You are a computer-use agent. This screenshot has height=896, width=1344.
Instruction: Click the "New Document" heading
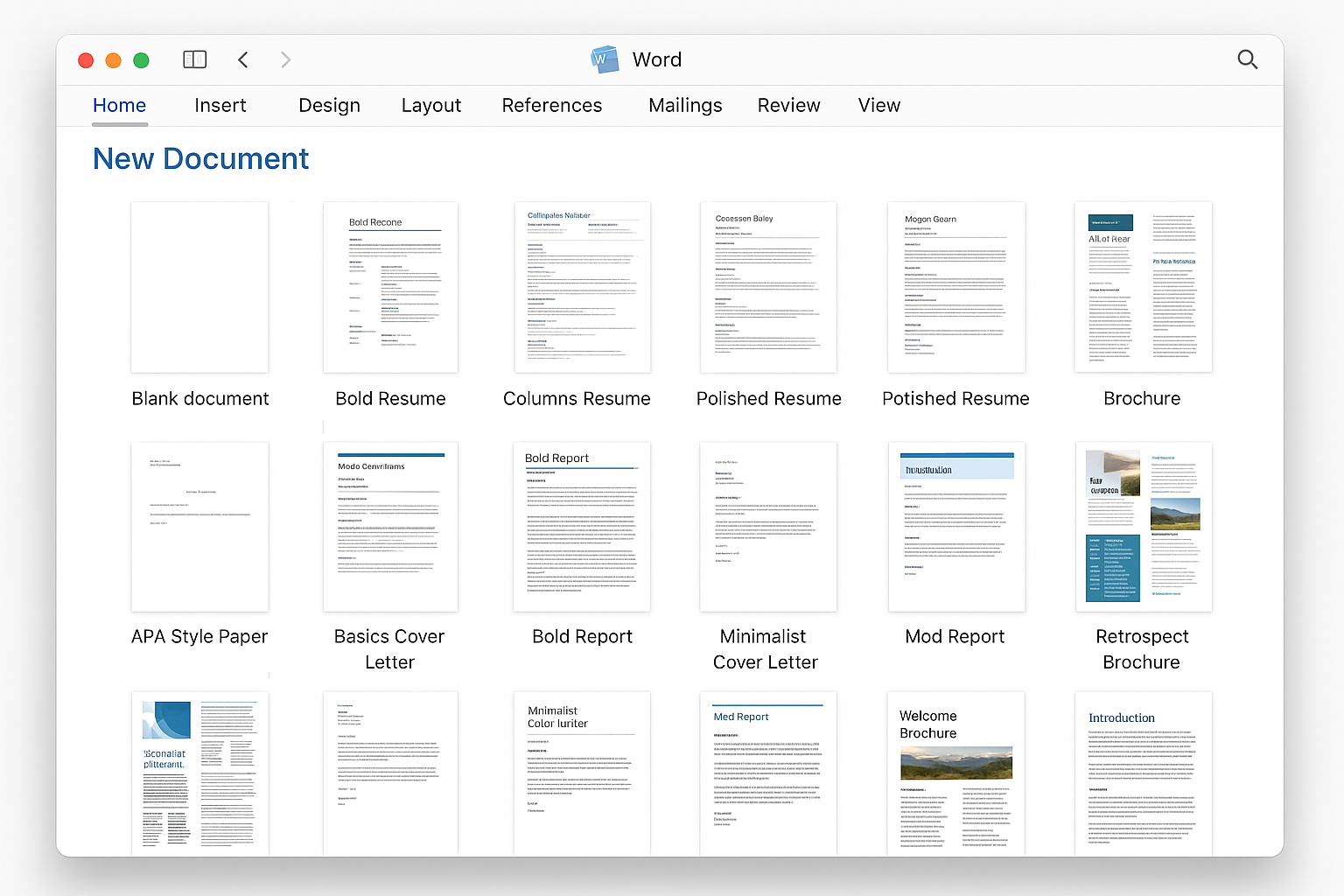(200, 158)
